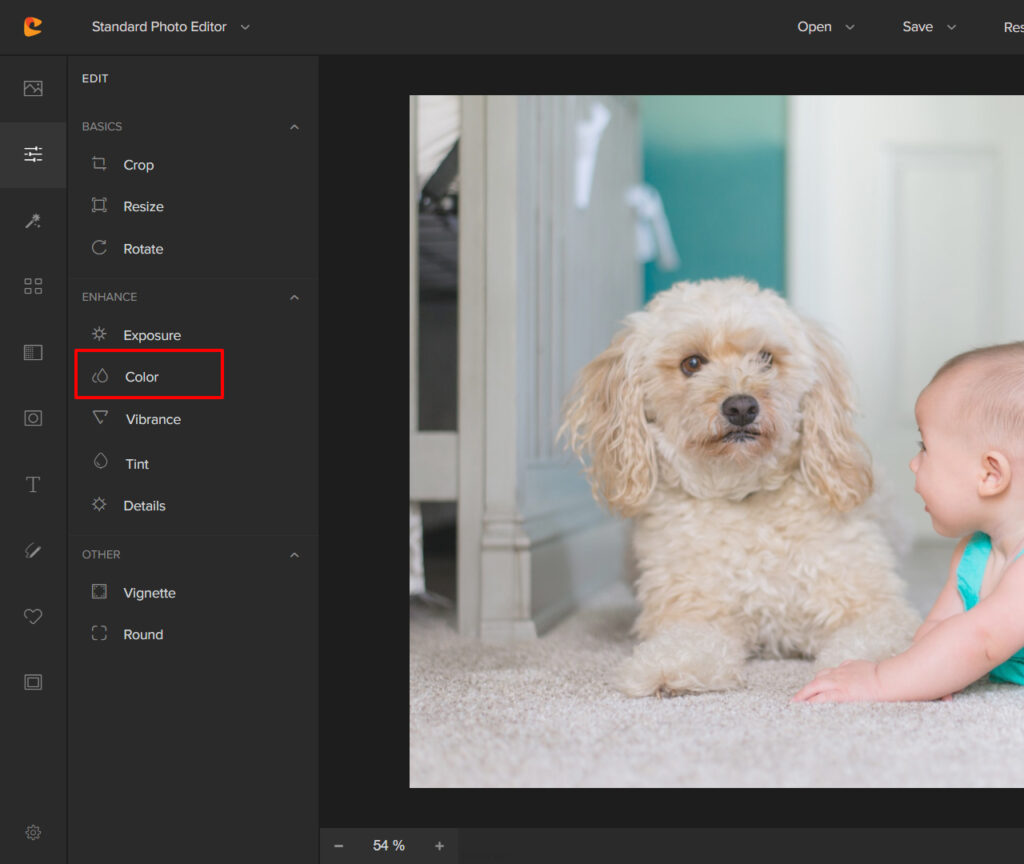The image size is (1024, 864).
Task: Choose the Color enhancement option
Action: point(142,377)
